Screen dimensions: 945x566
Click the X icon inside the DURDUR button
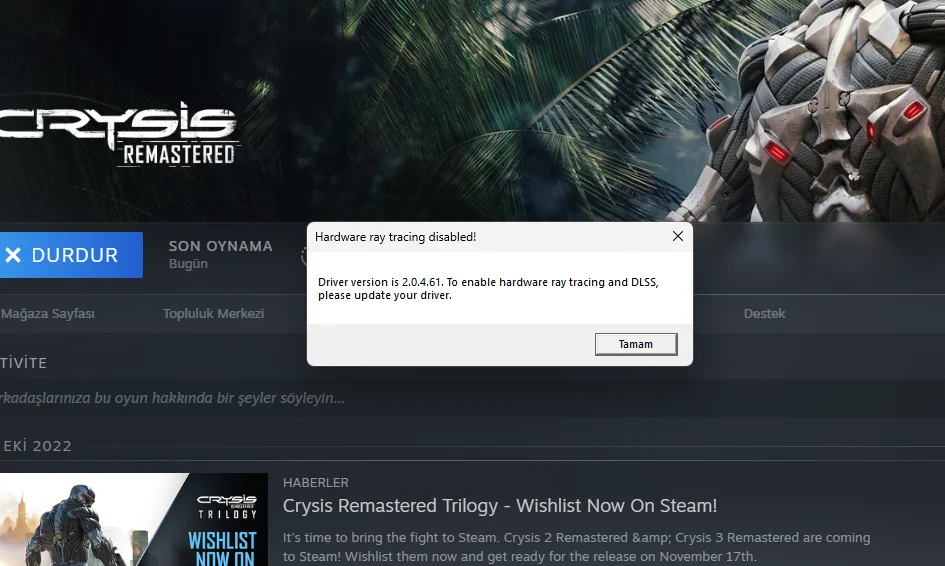pos(13,256)
